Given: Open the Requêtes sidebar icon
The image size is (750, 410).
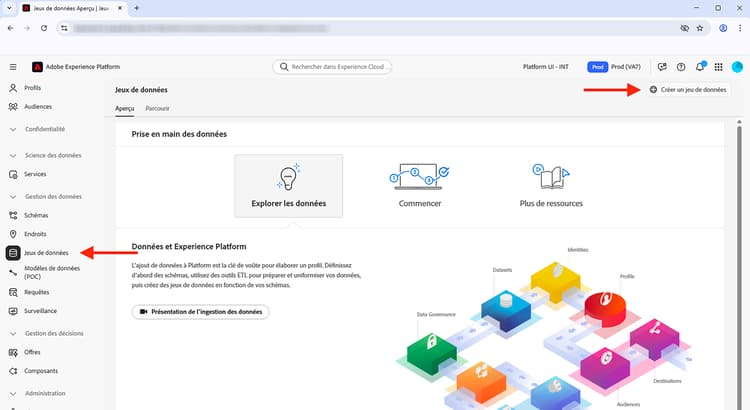Looking at the screenshot, I should (13, 292).
